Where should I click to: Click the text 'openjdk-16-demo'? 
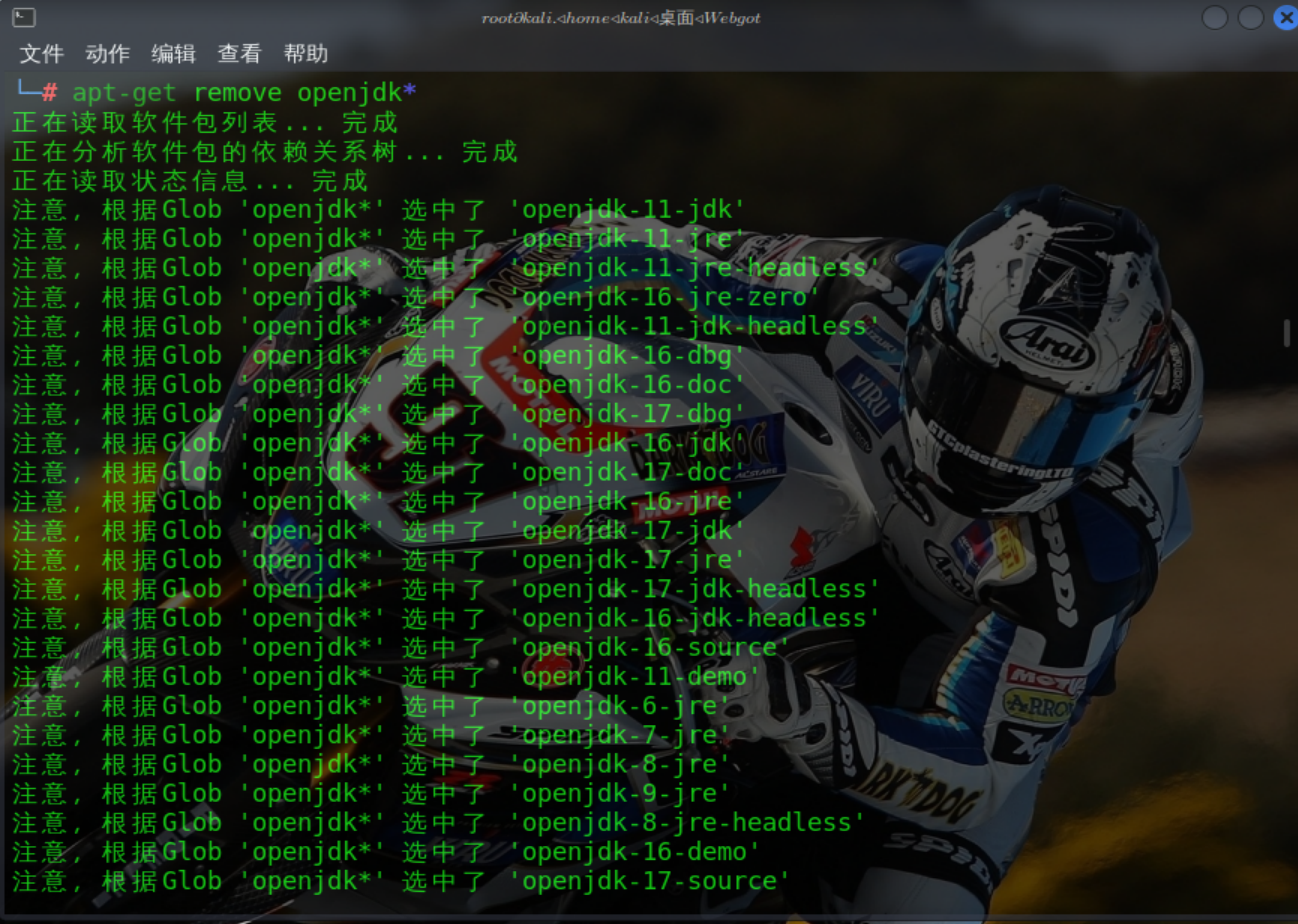[634, 852]
